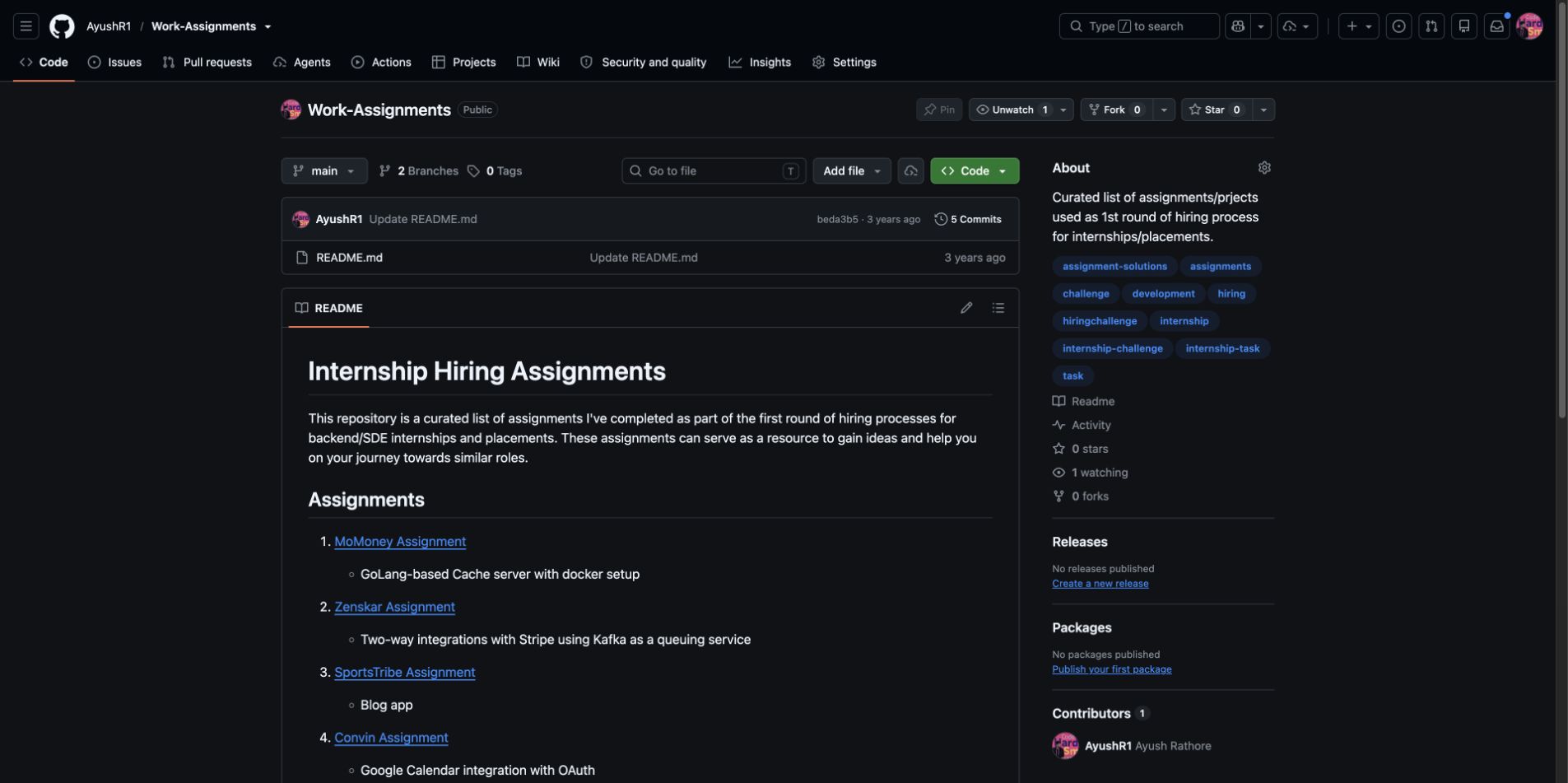Image resolution: width=1568 pixels, height=783 pixels.
Task: Click the page vertical scrollbar
Action: [x=1561, y=210]
